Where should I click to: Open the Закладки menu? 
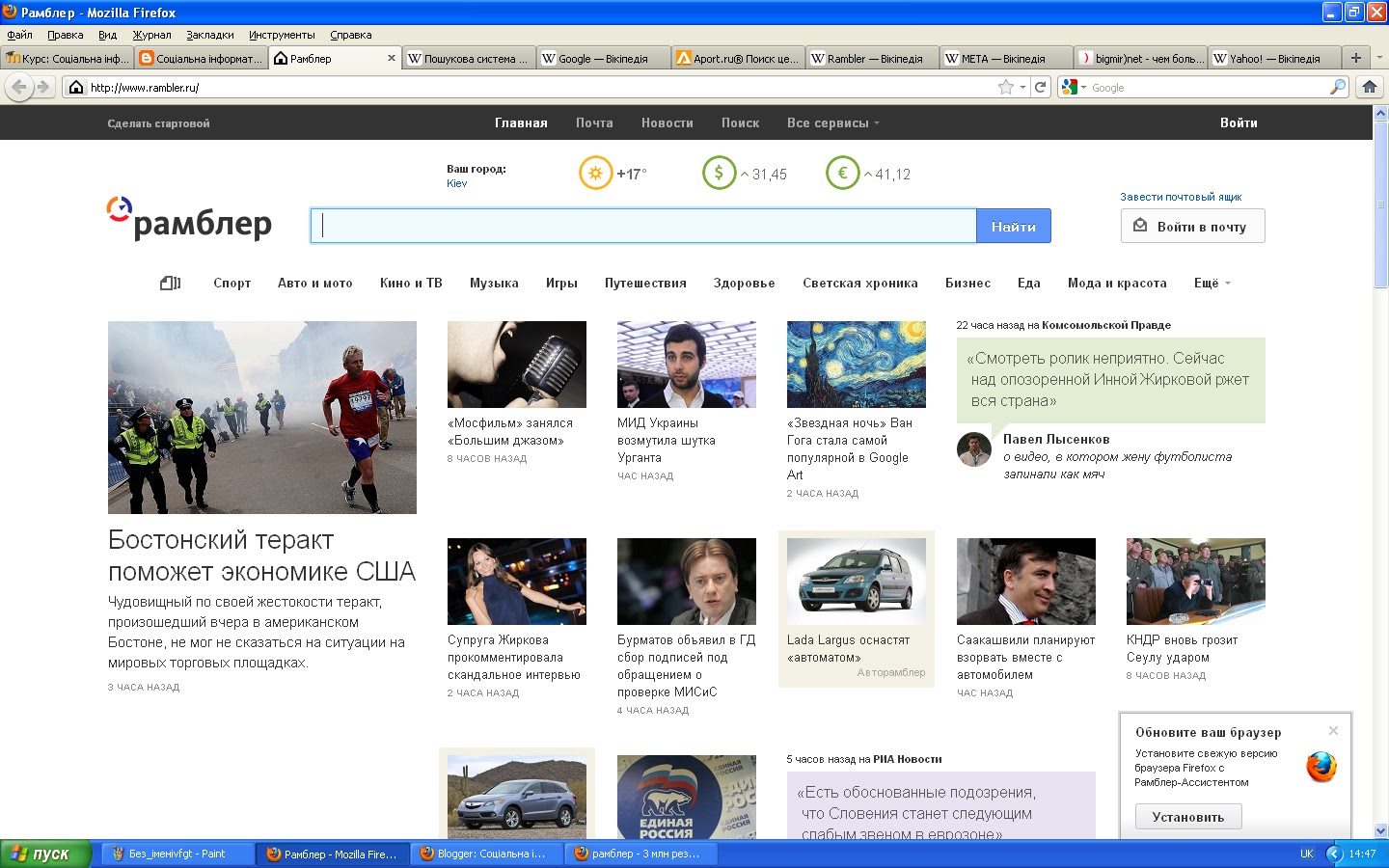click(210, 35)
